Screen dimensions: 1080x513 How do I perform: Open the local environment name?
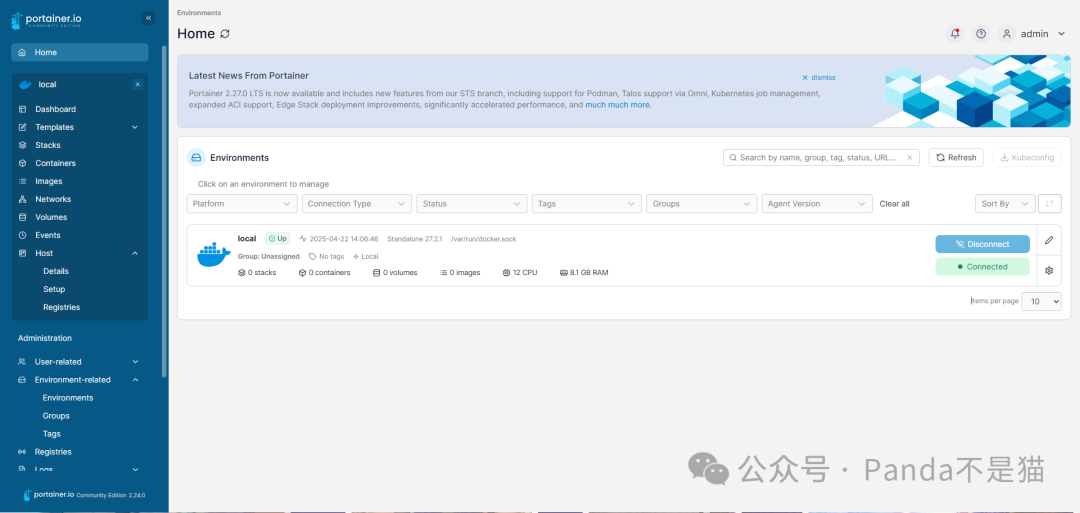247,239
